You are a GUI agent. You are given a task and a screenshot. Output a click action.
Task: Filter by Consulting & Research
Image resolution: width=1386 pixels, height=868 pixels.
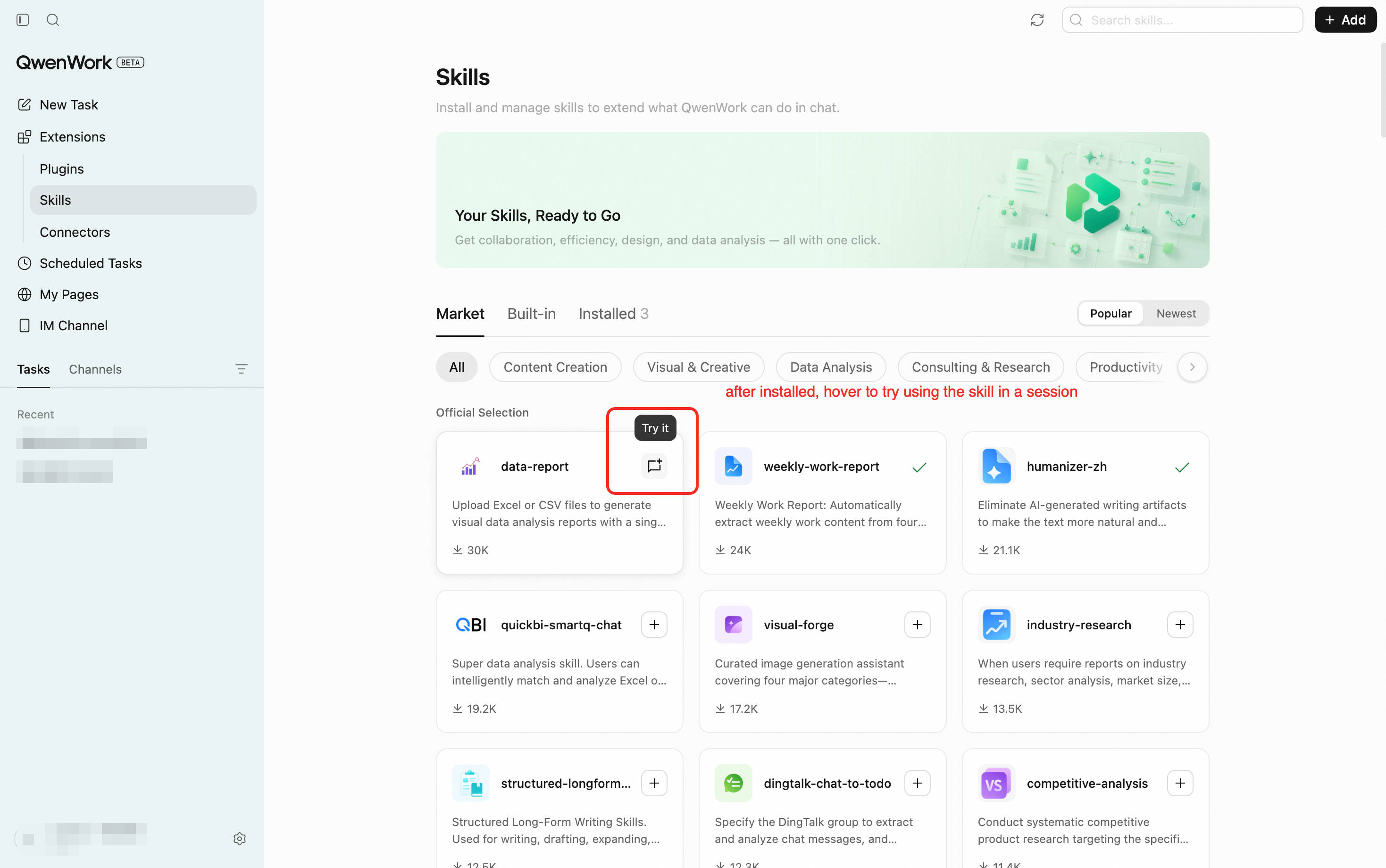click(981, 367)
